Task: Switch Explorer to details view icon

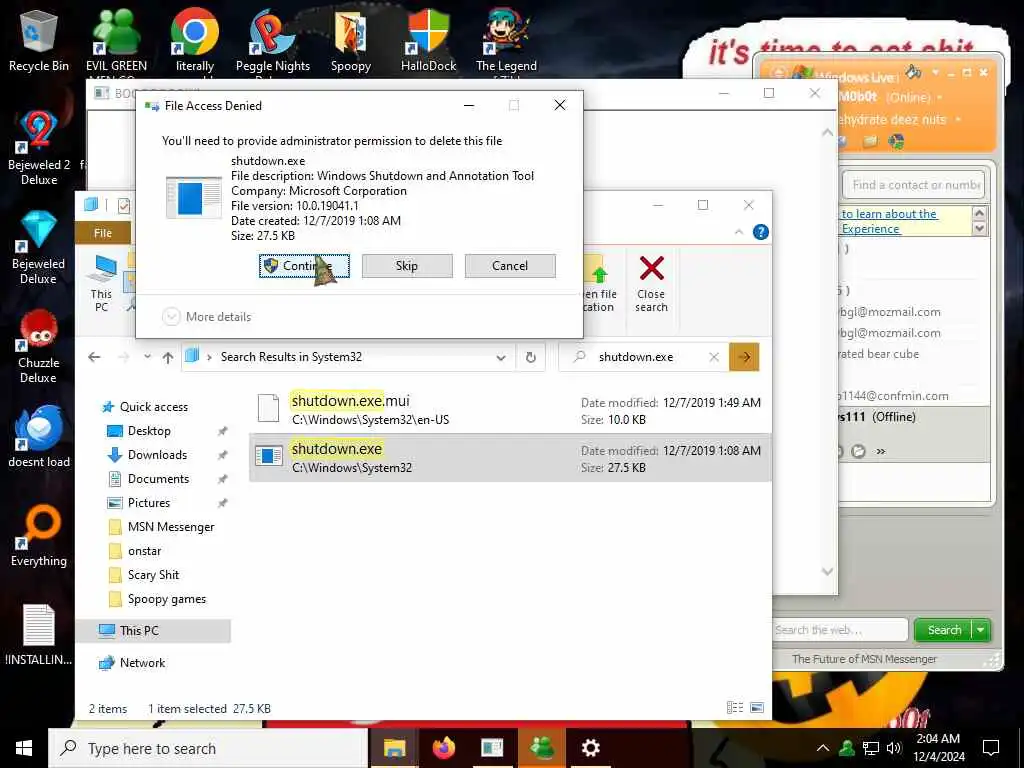Action: (735, 707)
